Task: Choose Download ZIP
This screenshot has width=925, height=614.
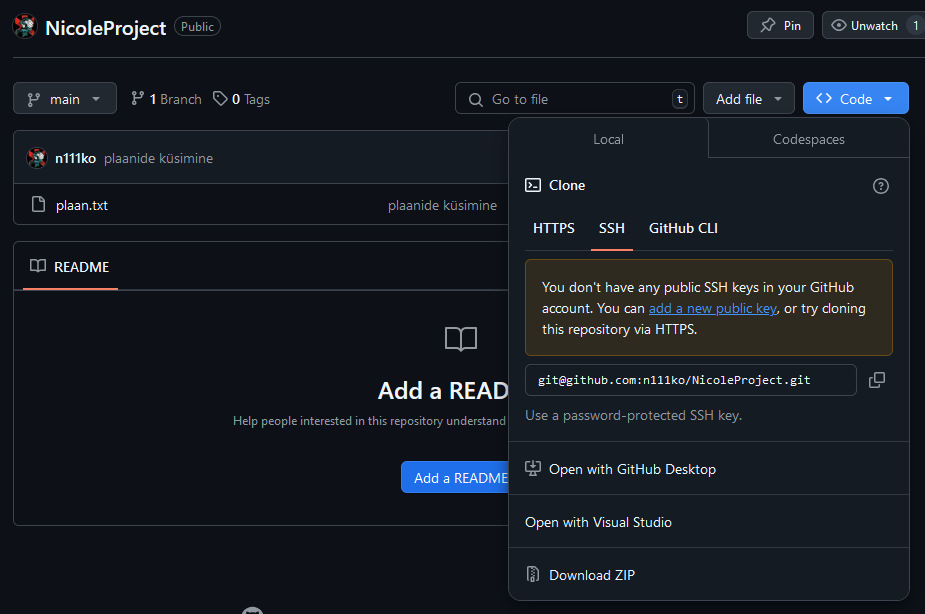Action: [x=708, y=575]
